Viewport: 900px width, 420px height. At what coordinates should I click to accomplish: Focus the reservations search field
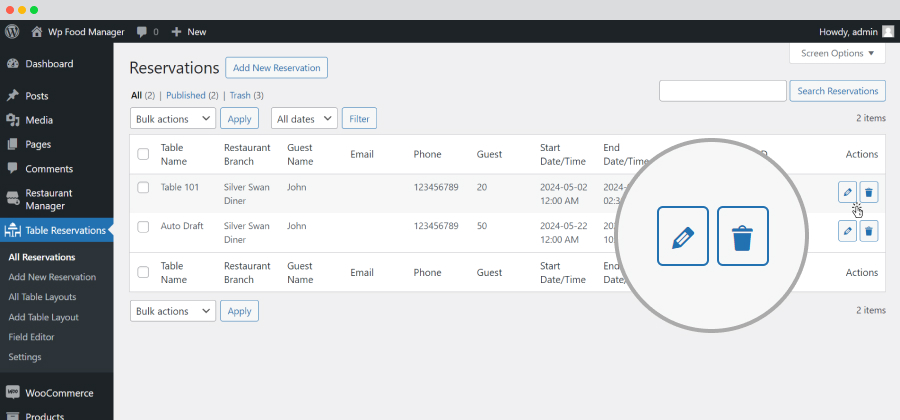pos(723,91)
